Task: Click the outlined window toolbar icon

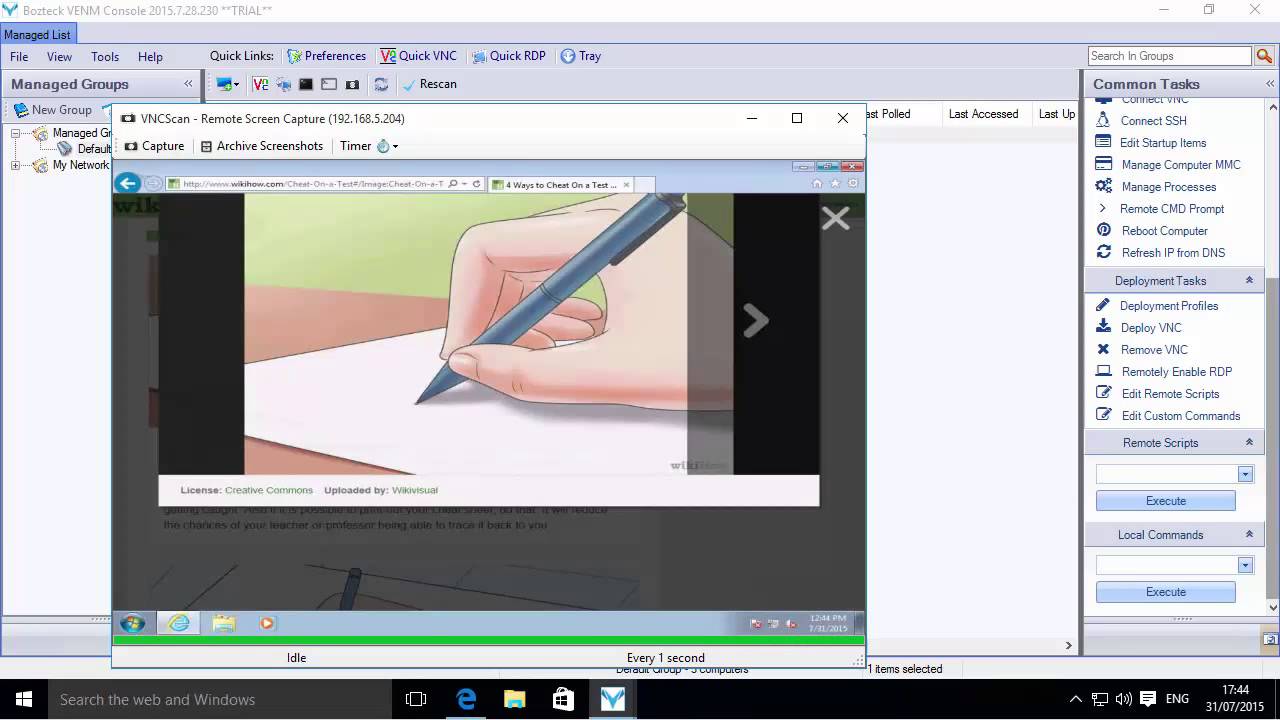Action: pyautogui.click(x=329, y=85)
